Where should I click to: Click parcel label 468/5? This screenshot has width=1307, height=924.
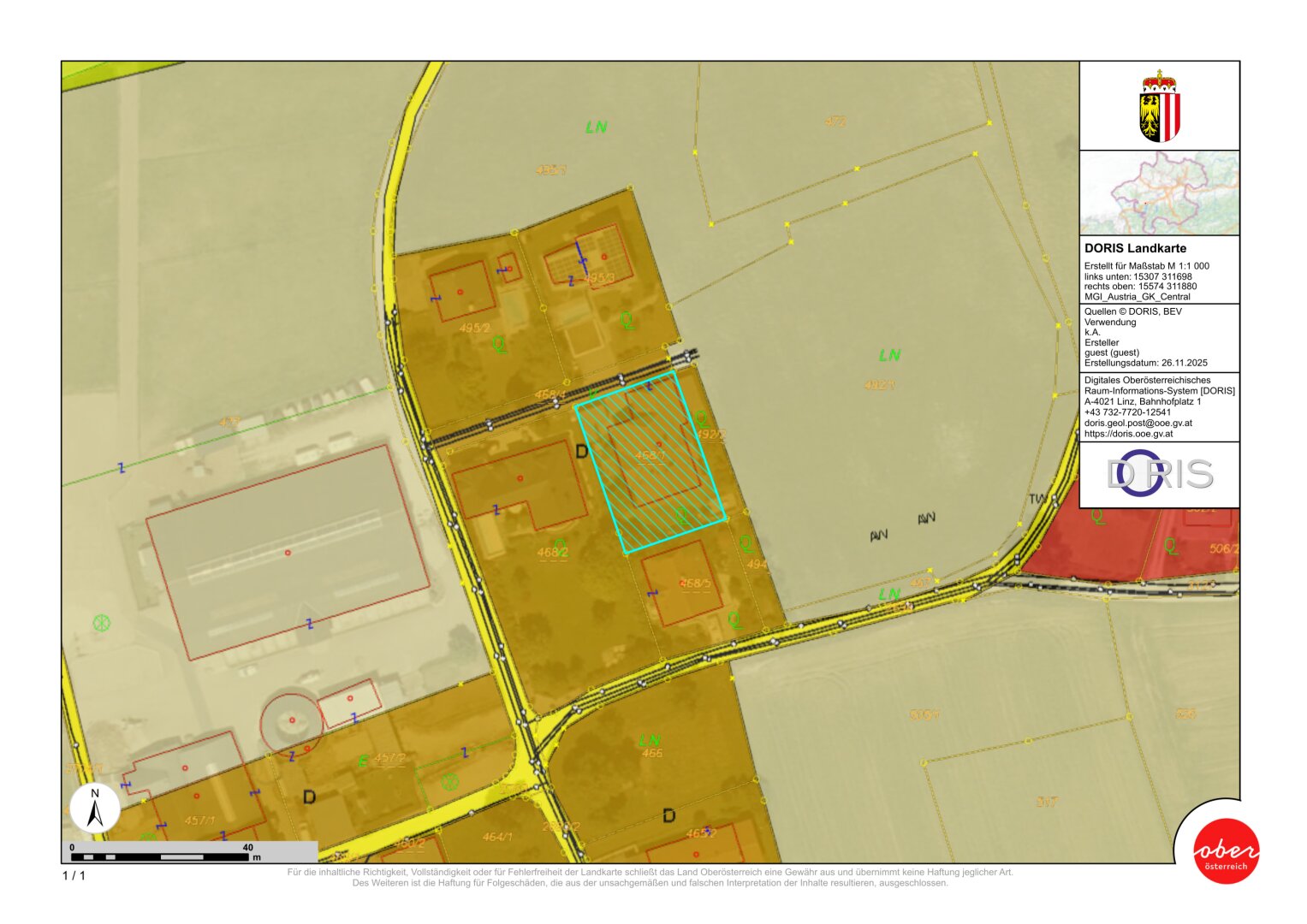point(695,583)
